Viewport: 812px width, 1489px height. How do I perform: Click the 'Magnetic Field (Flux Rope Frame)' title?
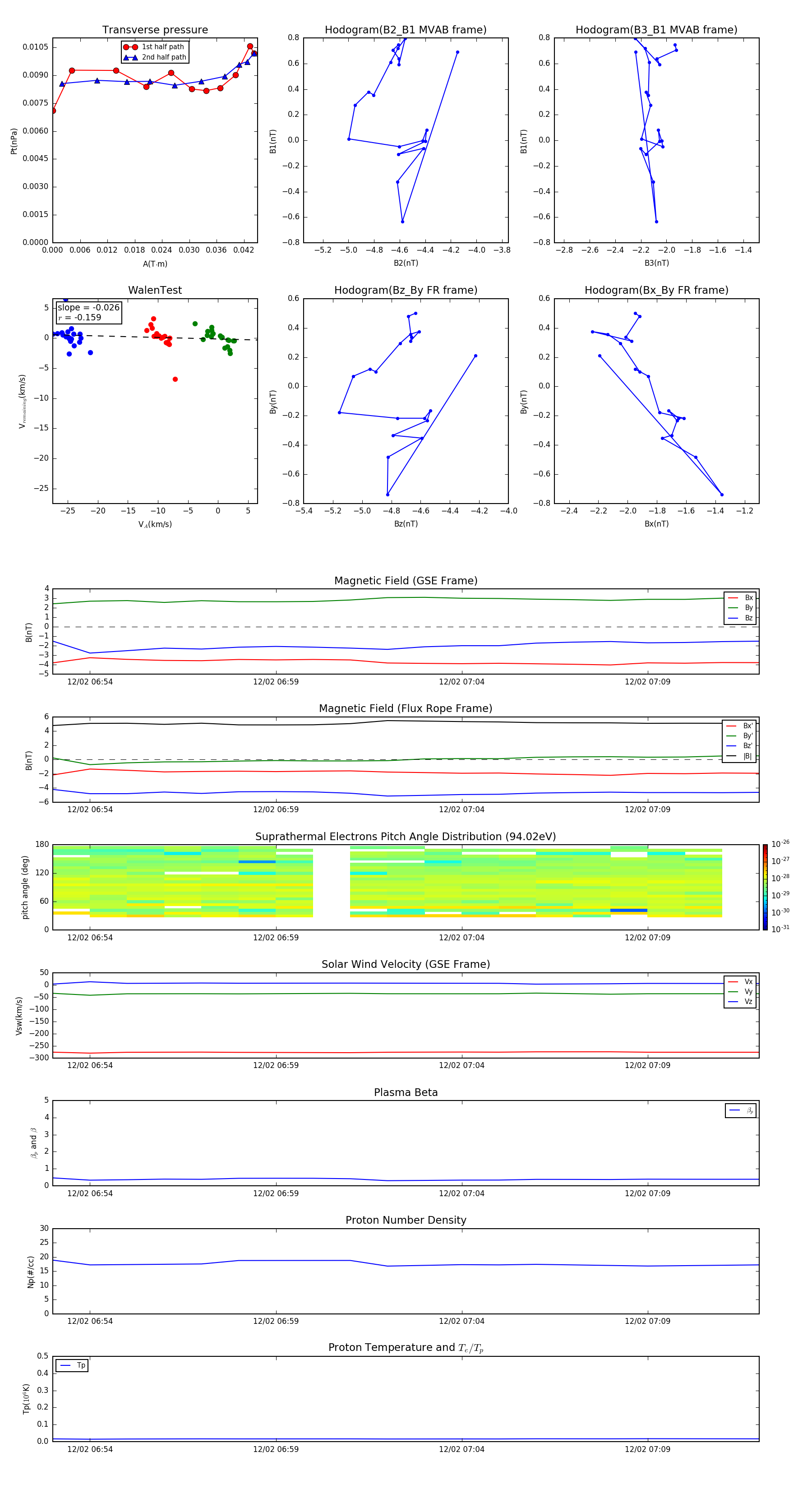coord(406,709)
